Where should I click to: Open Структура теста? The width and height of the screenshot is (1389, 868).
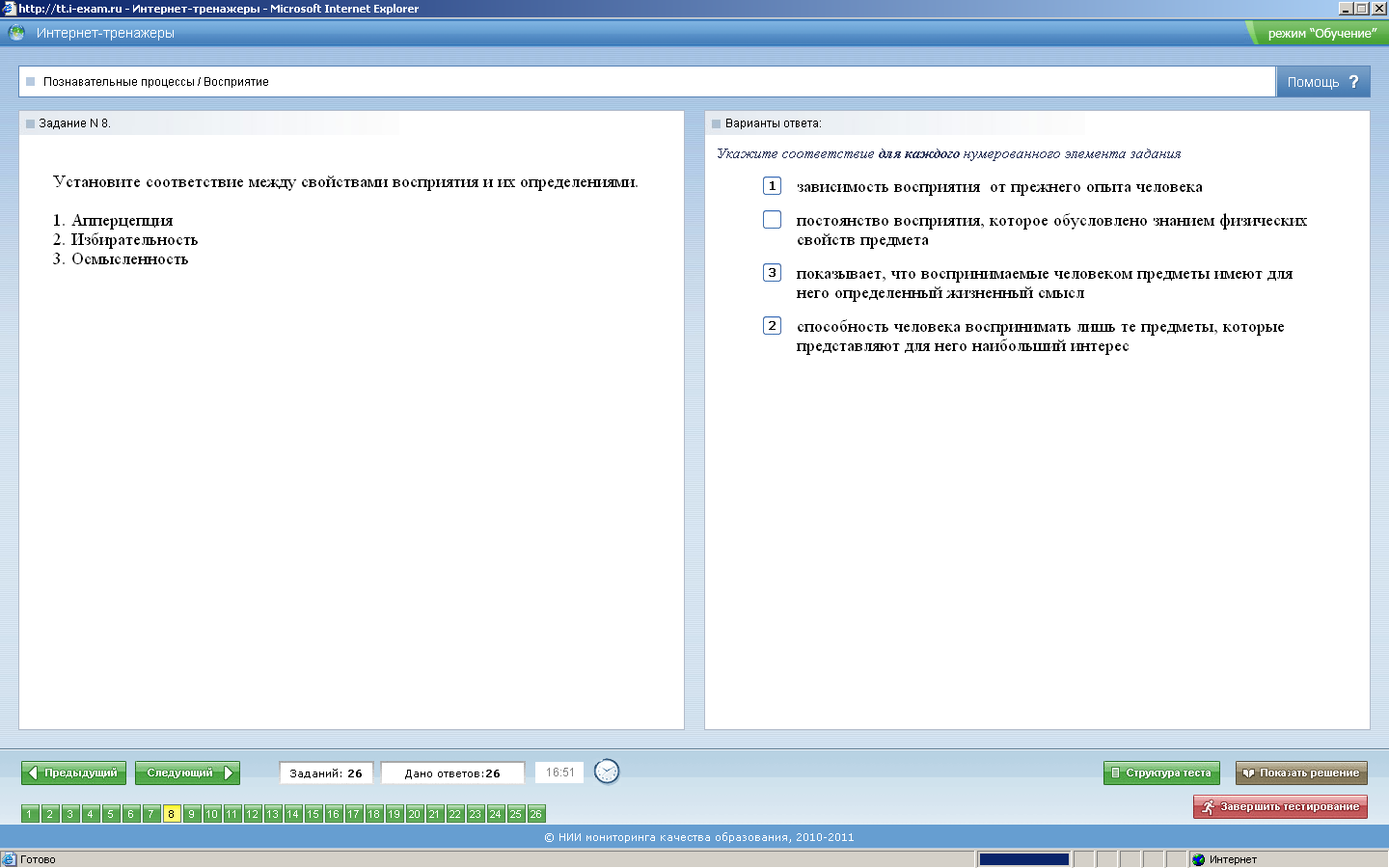pos(1161,773)
